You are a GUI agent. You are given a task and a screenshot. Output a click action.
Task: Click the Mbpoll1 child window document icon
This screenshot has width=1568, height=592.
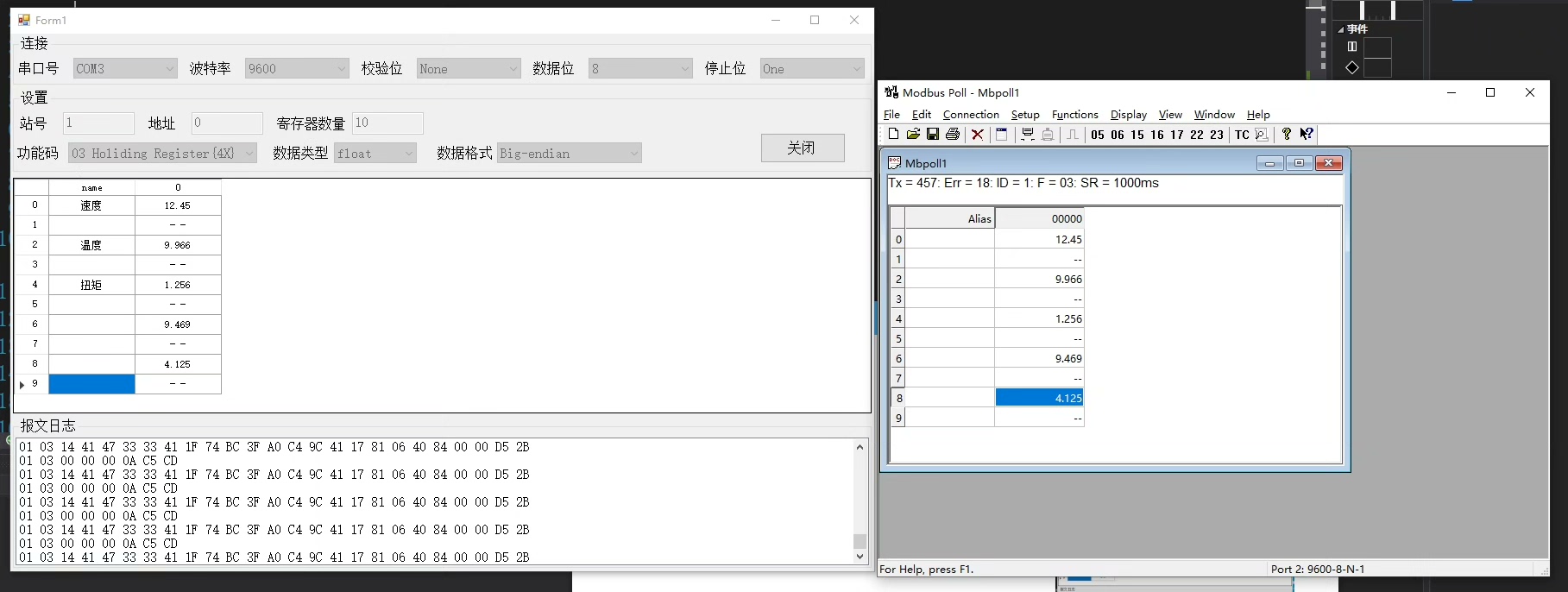[x=895, y=162]
